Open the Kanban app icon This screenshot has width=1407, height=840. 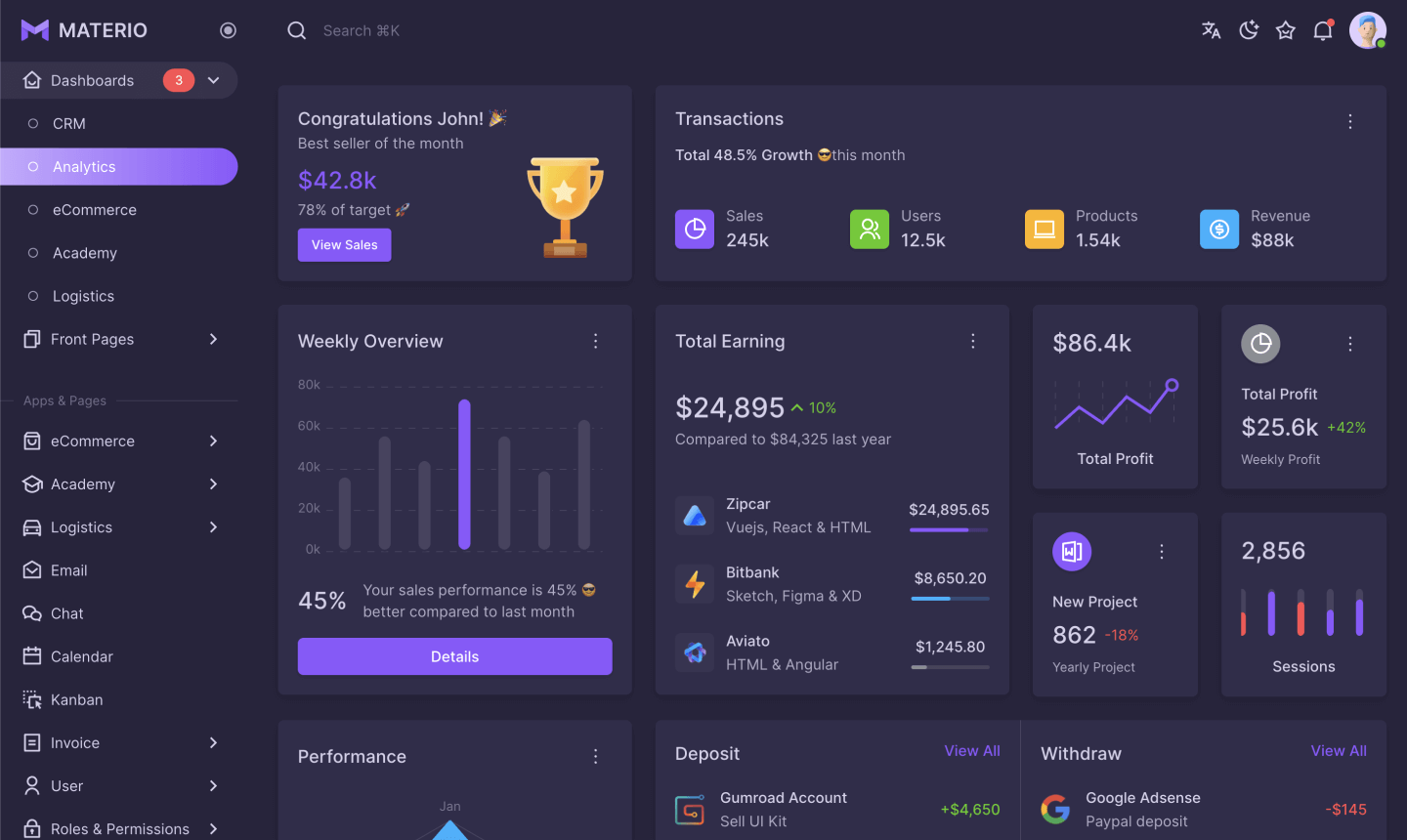click(x=32, y=699)
